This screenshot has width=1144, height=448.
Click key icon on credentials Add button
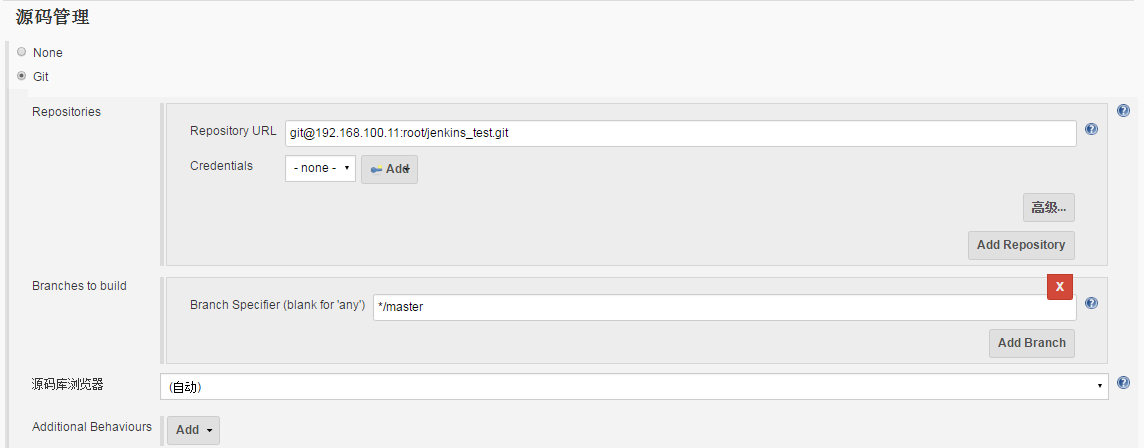coord(376,169)
